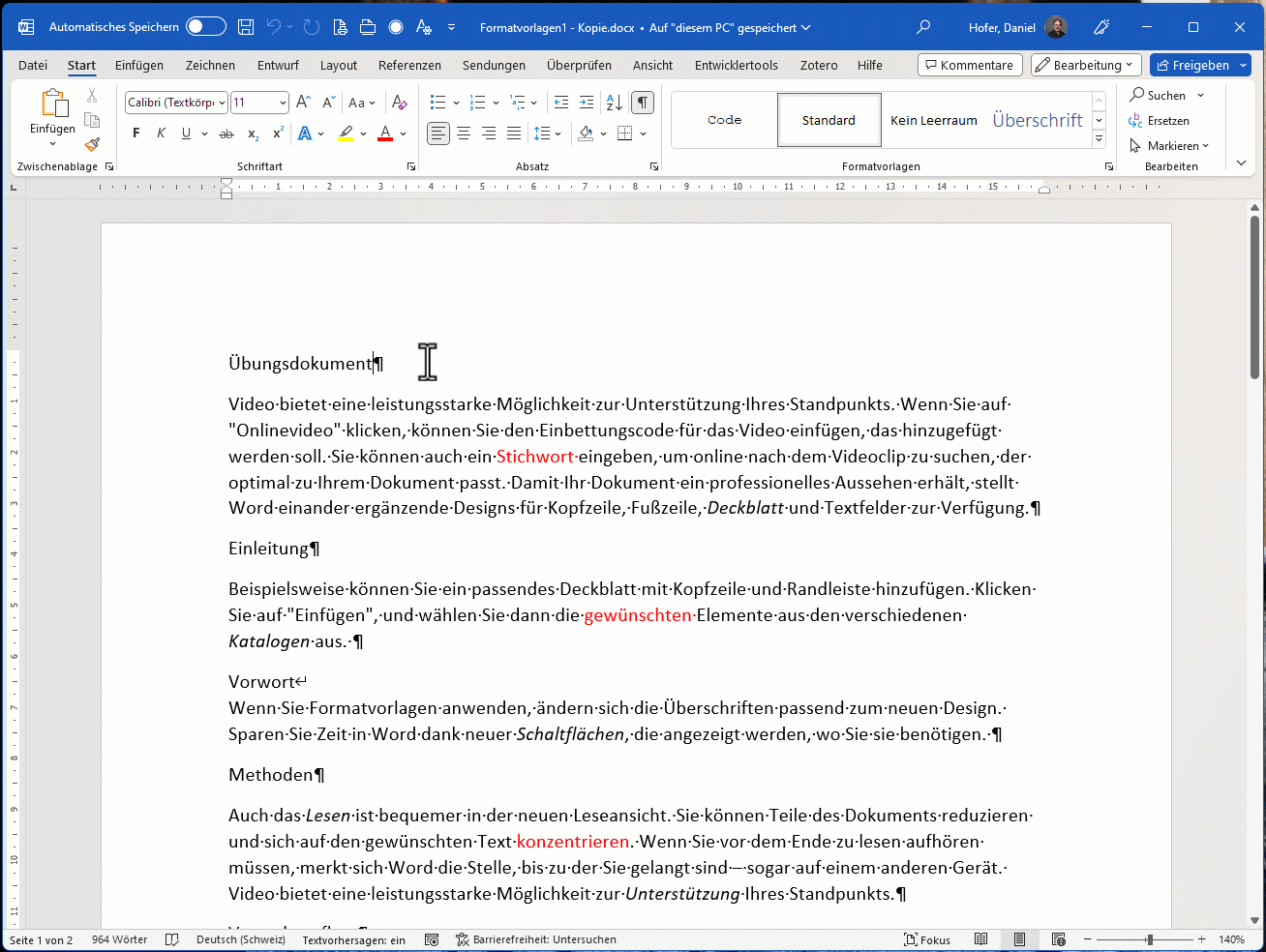Toggle bold formatting with F button
Viewport: 1266px width, 952px height.
click(x=136, y=134)
